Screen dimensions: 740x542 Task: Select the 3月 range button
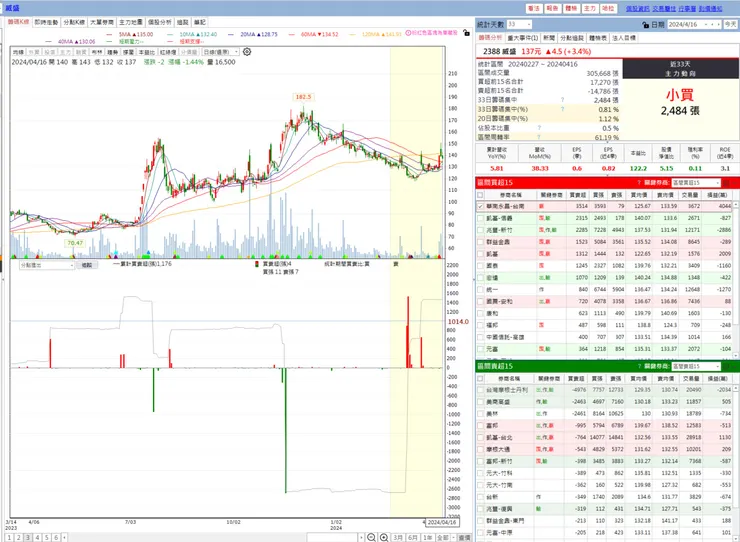click(x=398, y=538)
